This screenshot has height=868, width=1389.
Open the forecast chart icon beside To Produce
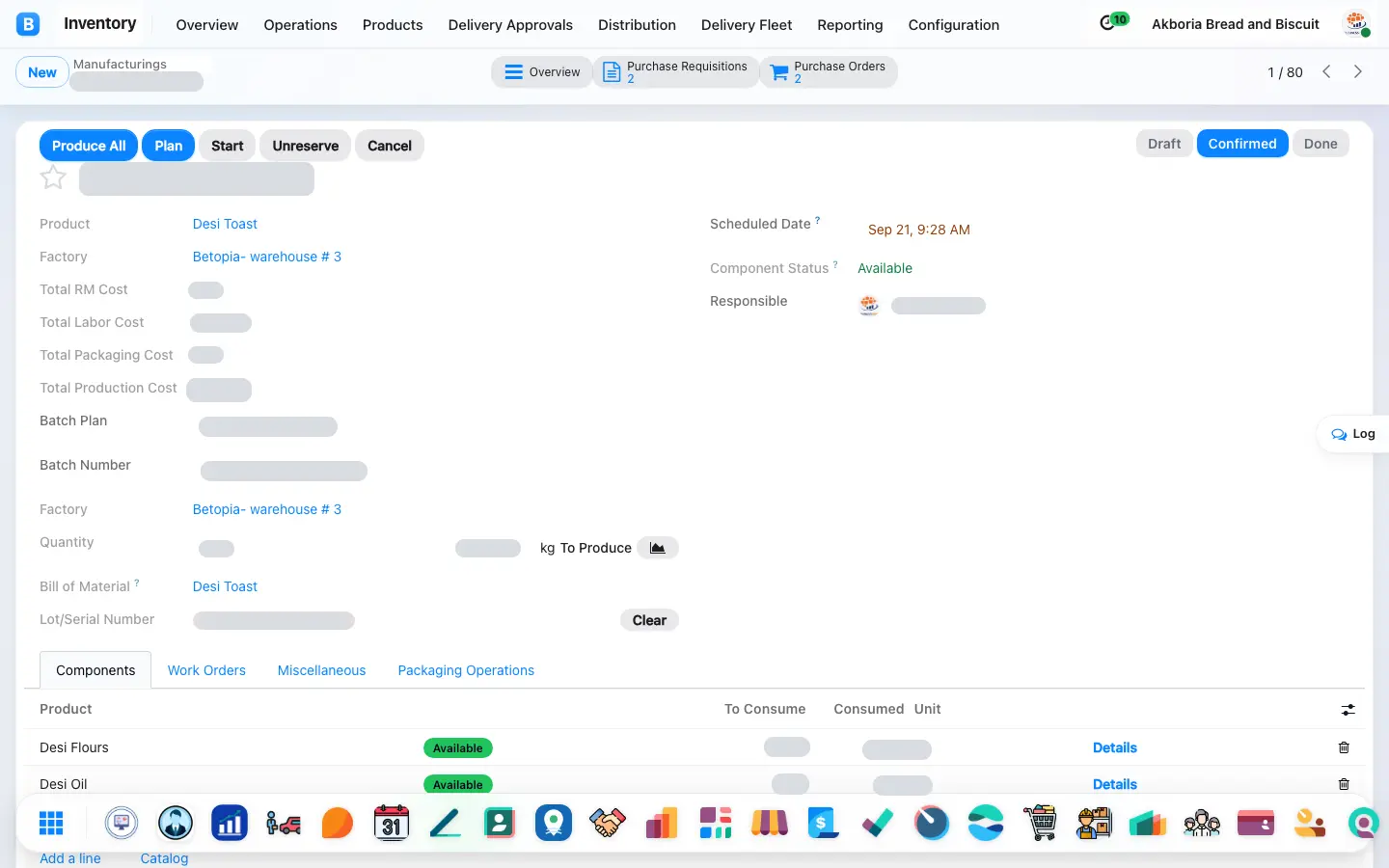pos(658,548)
